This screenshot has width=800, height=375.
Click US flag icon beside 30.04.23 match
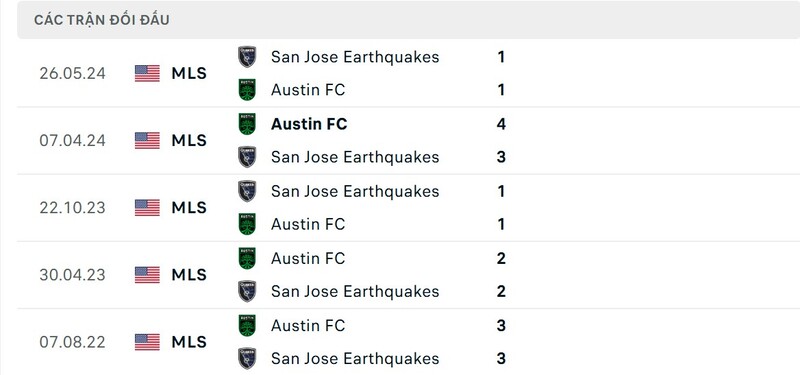(x=147, y=275)
